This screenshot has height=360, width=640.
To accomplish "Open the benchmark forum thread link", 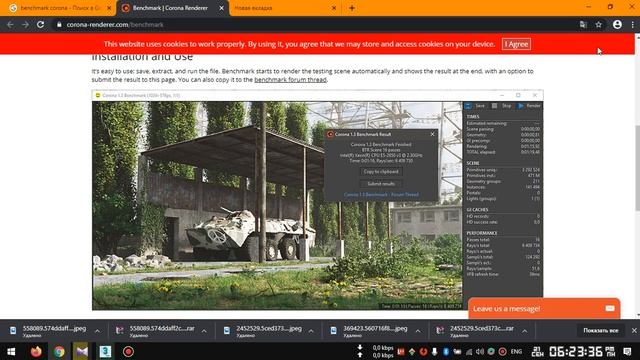I will click(x=290, y=80).
